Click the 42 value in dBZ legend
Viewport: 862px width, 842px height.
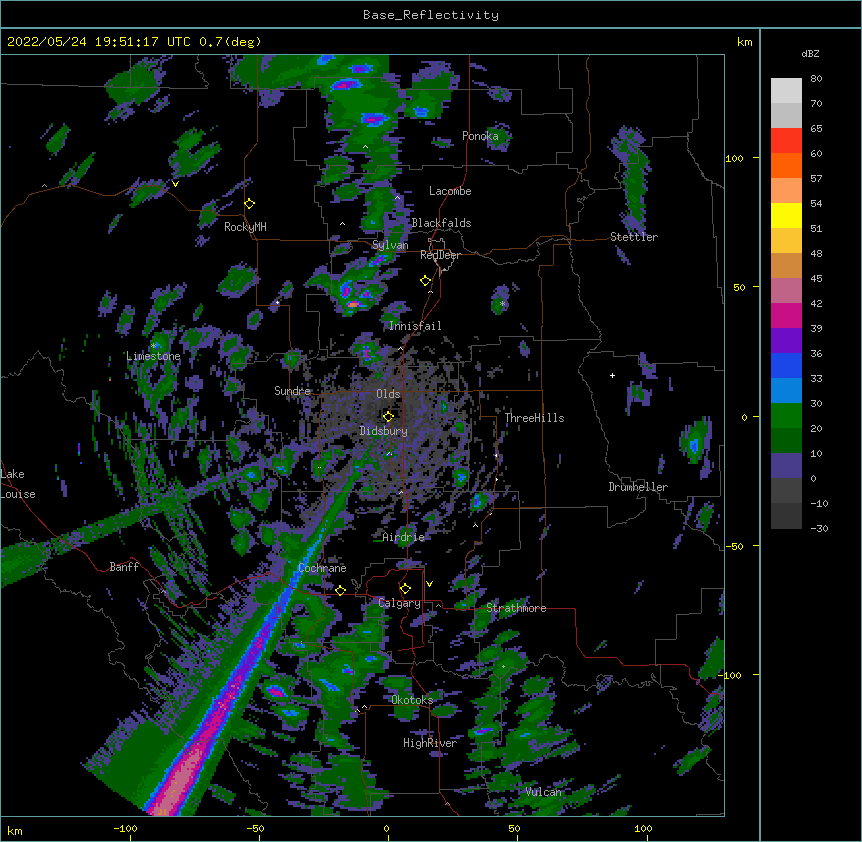pyautogui.click(x=816, y=303)
